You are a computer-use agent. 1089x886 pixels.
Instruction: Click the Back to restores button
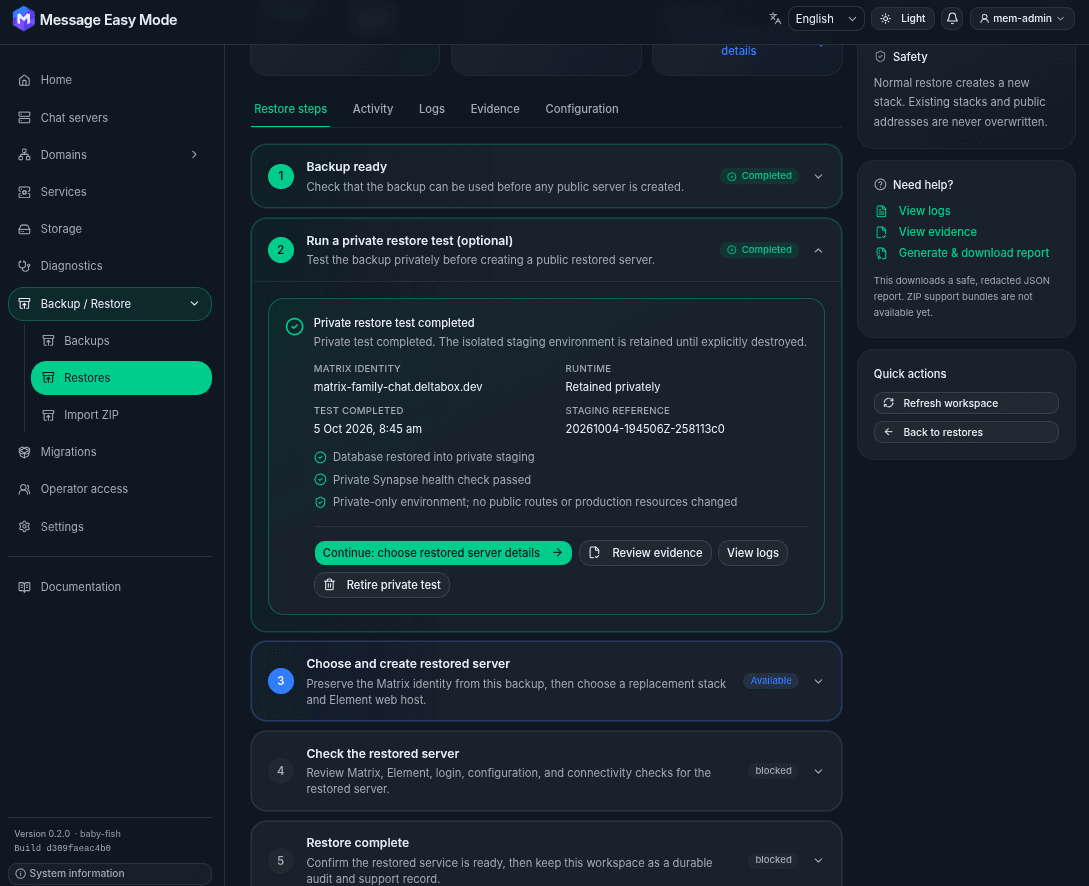(x=965, y=432)
